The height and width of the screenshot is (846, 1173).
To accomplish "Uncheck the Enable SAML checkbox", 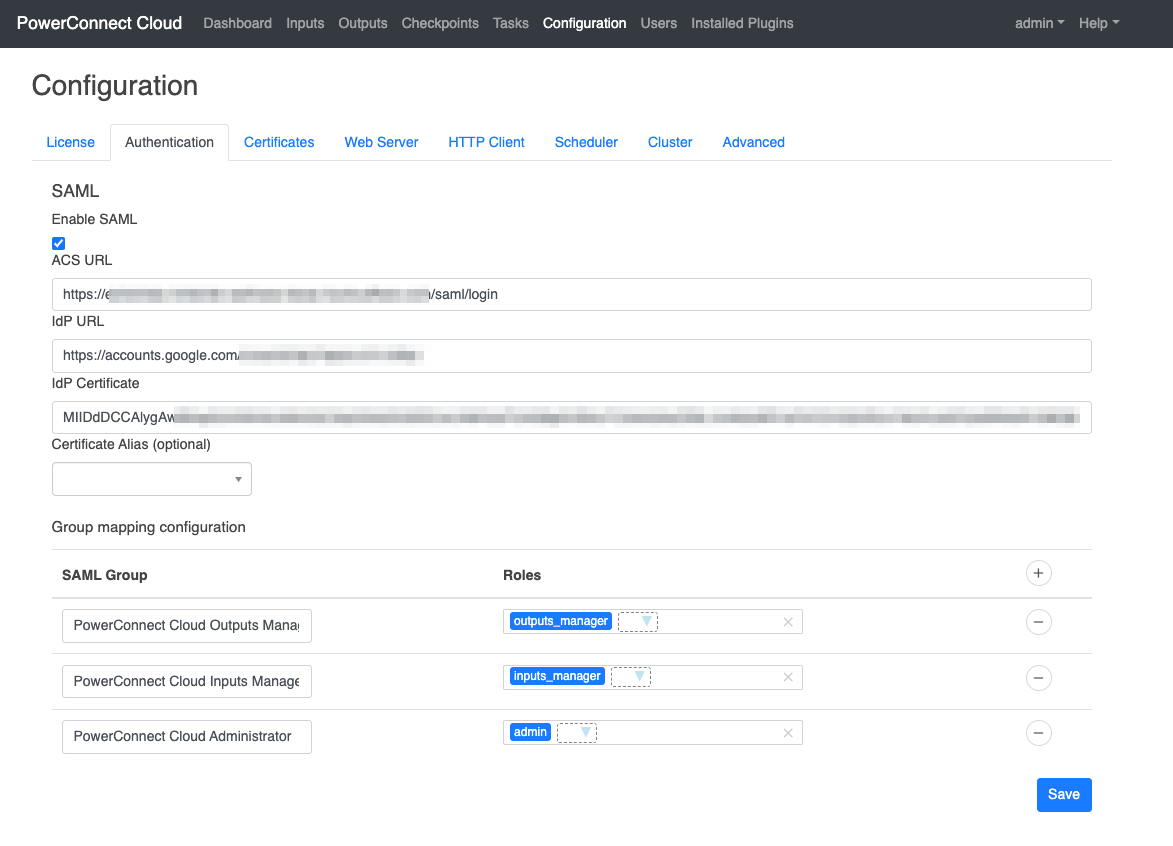I will pos(59,243).
